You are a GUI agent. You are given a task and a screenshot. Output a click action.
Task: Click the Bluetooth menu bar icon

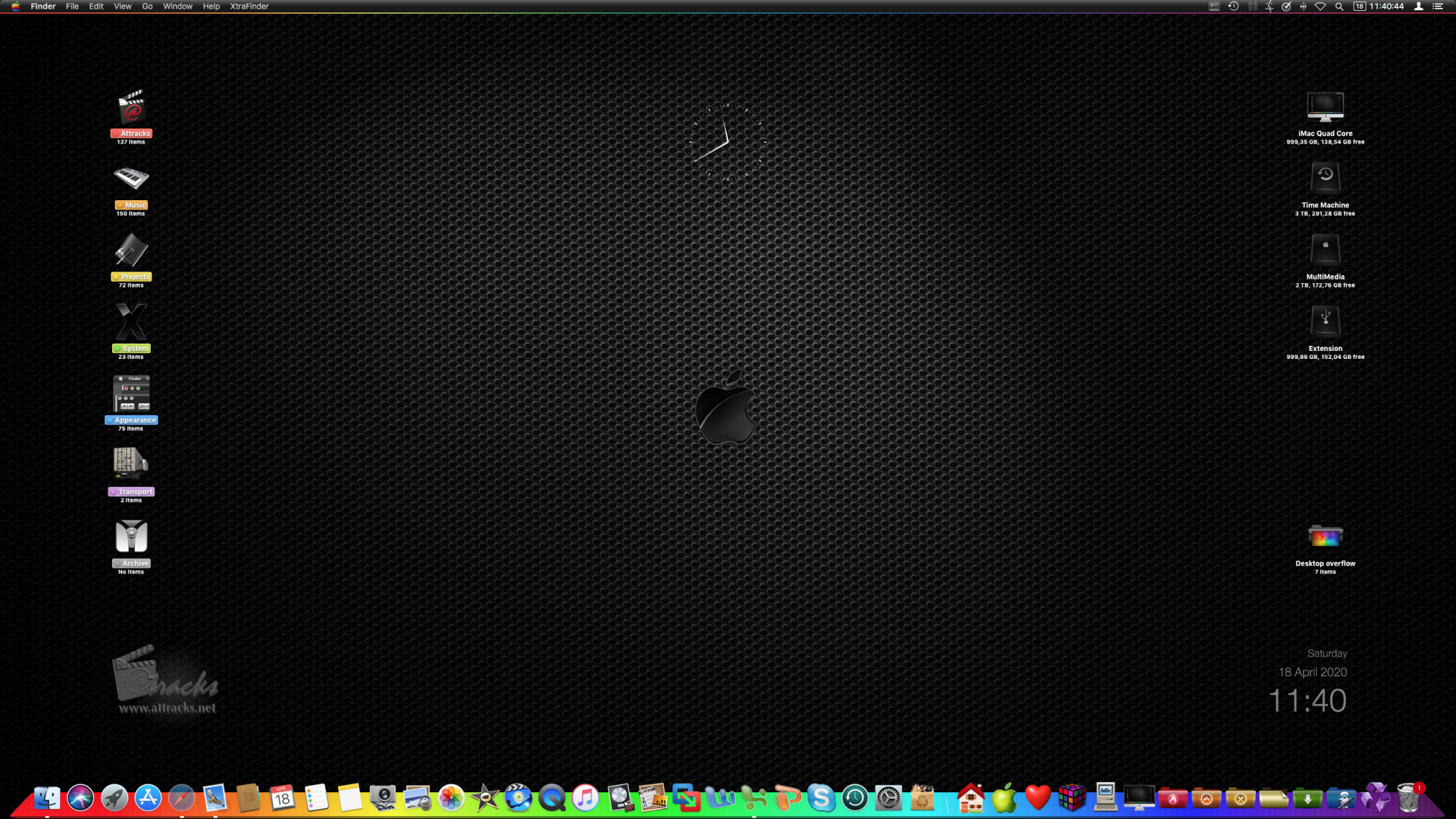click(x=1303, y=7)
